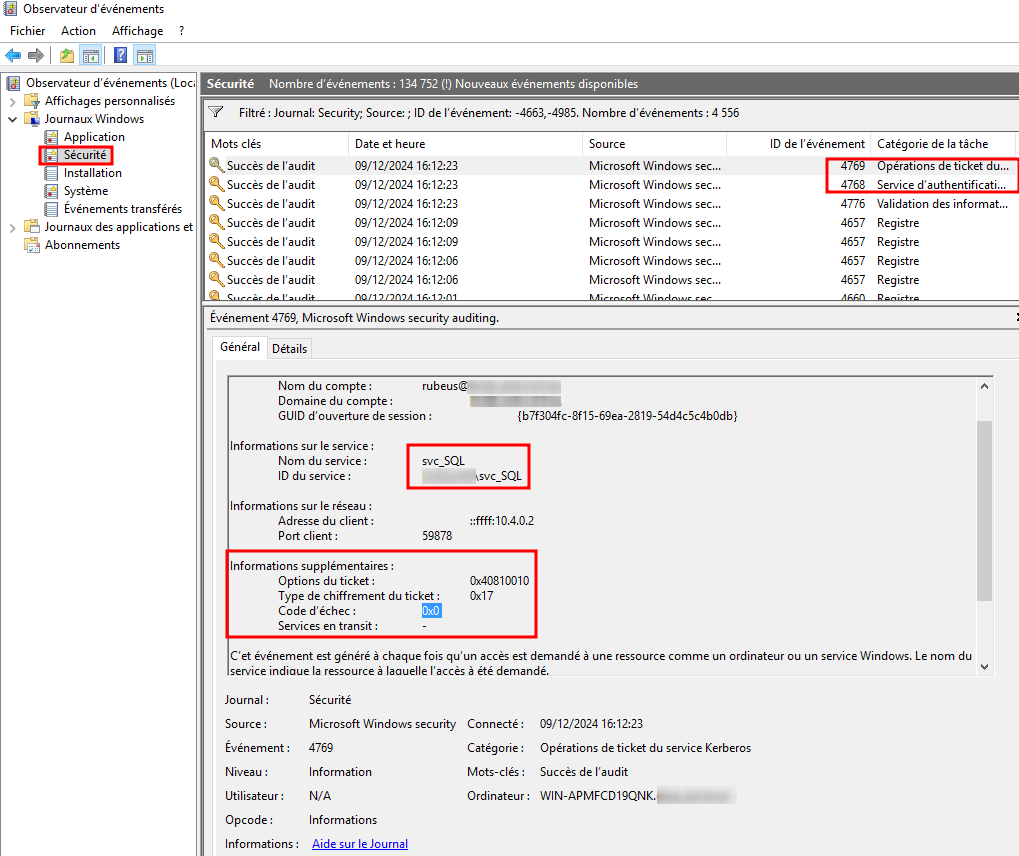Select Abonnements in tree
This screenshot has width=1019, height=856.
83,245
